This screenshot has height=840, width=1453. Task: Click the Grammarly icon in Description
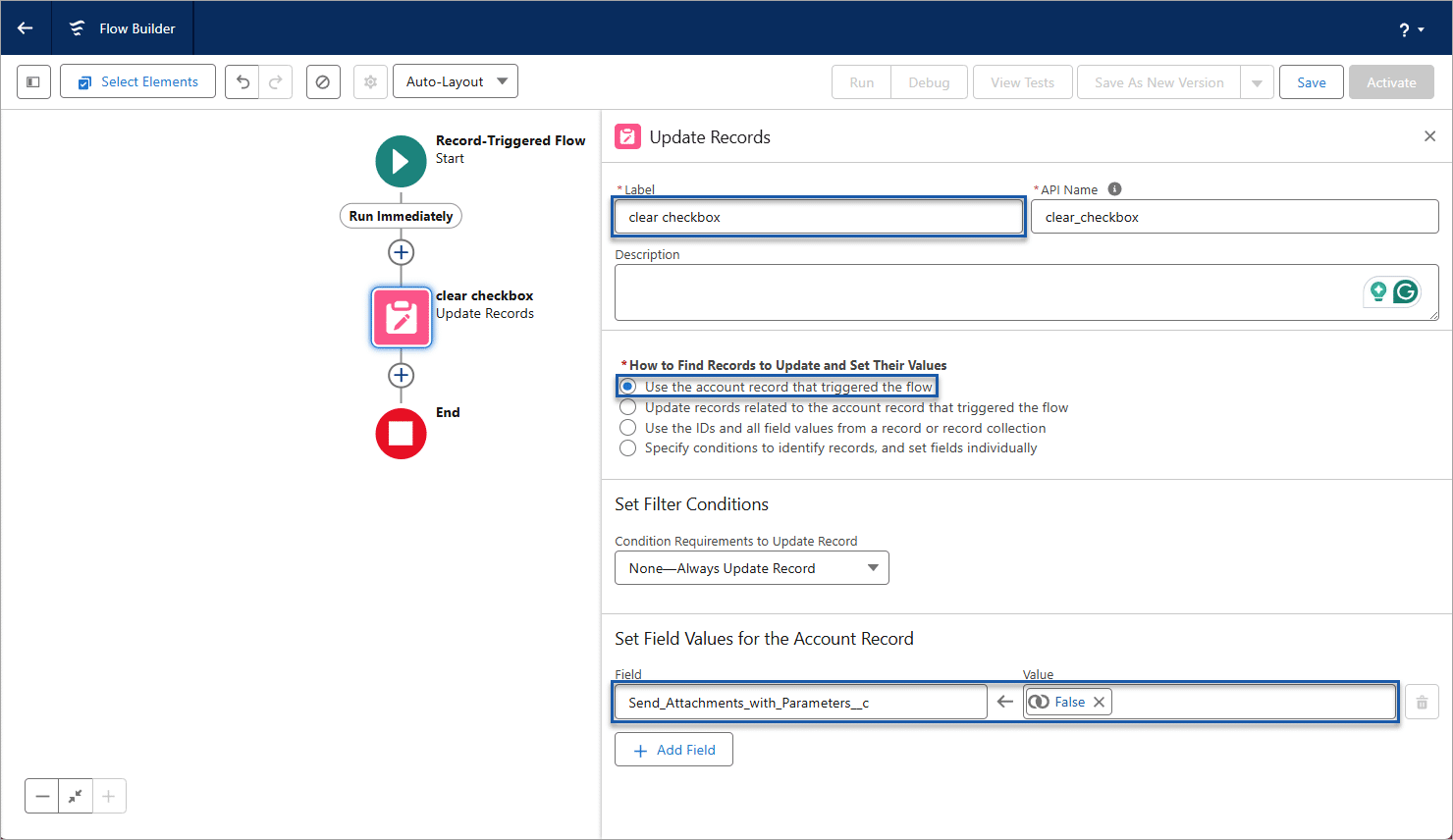point(1406,291)
